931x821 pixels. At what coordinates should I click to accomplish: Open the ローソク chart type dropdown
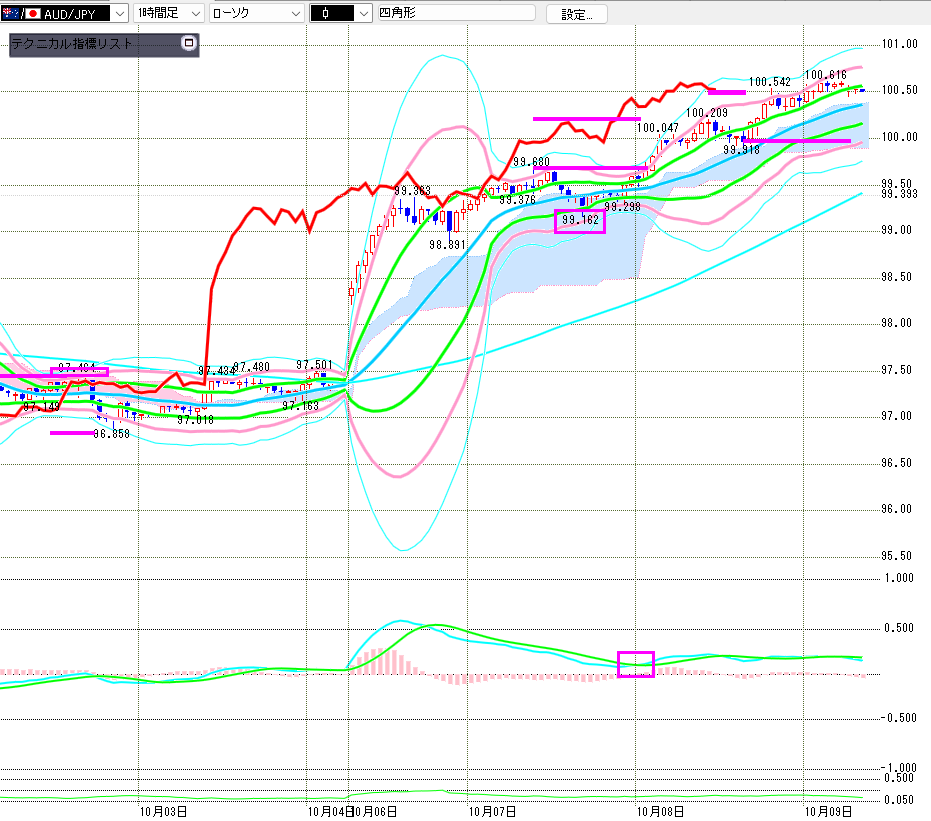294,14
